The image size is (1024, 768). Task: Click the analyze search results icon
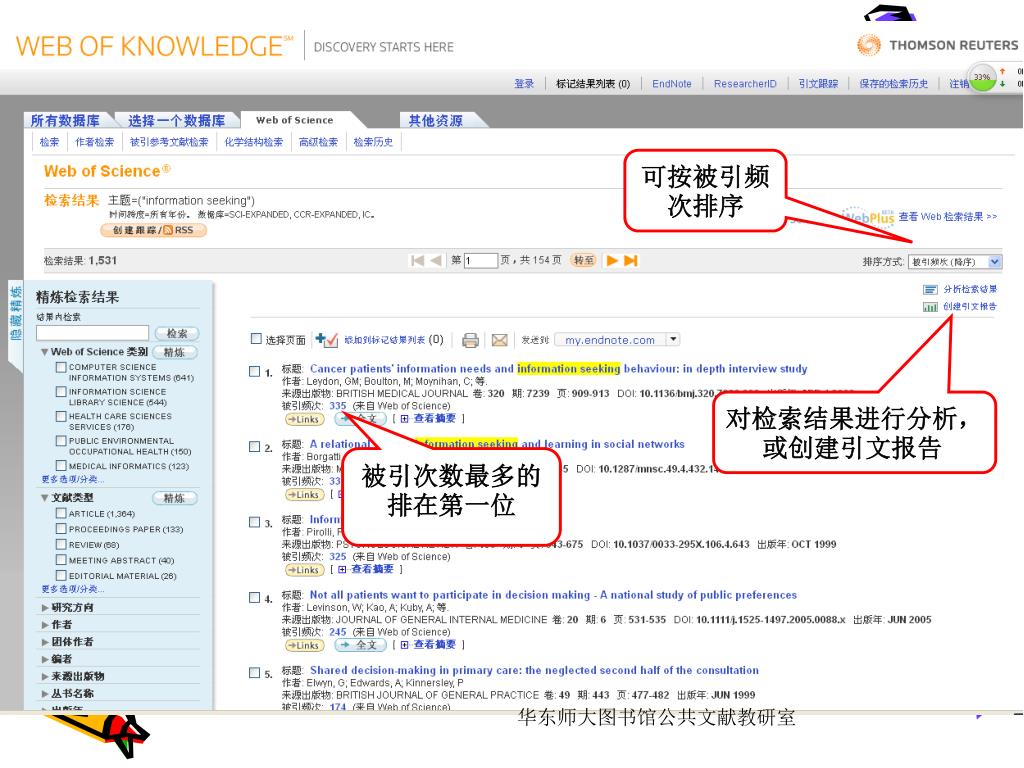[930, 289]
